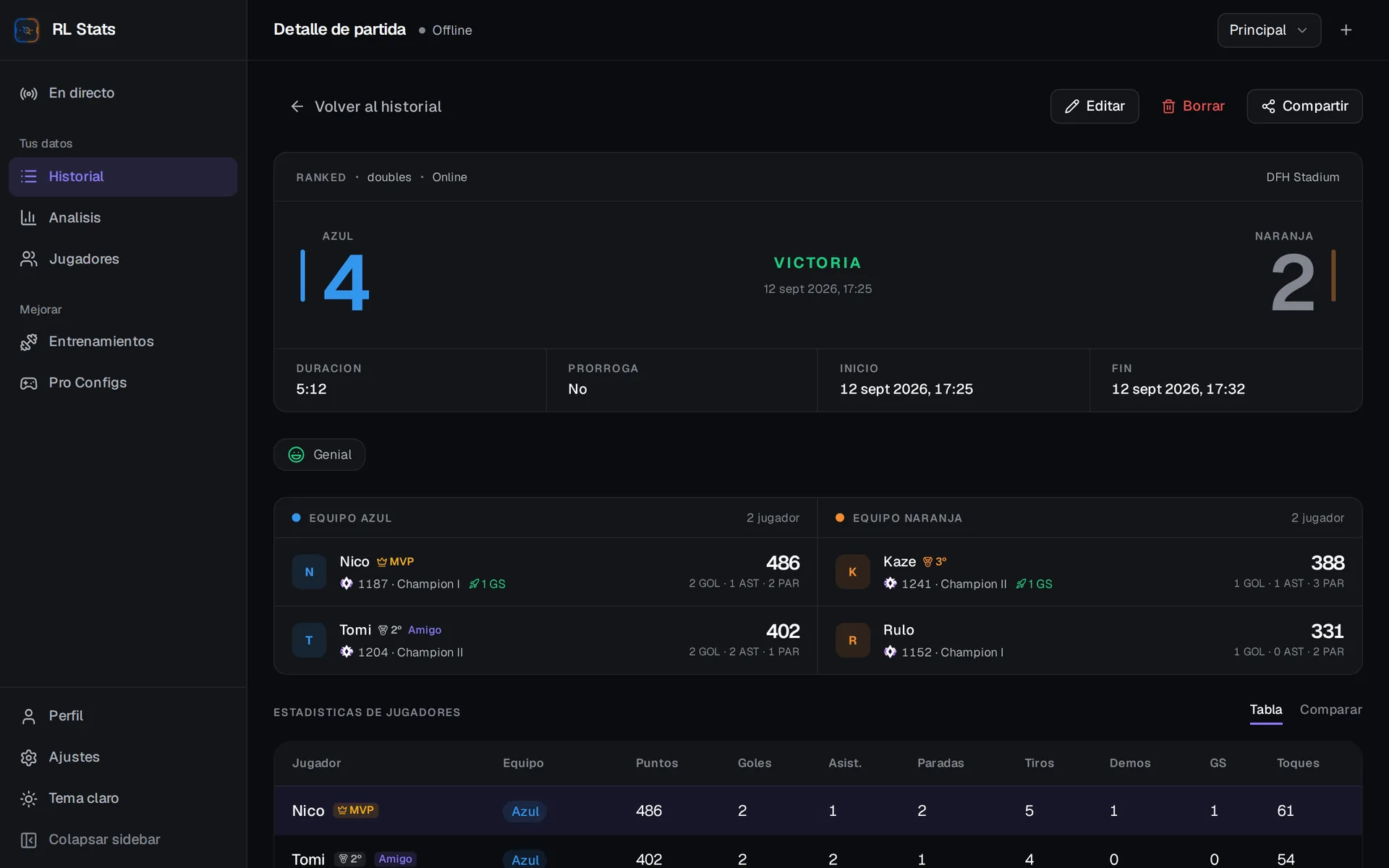Click Tomi's Amigo tag in the team card
This screenshot has height=868, width=1389.
coord(425,631)
